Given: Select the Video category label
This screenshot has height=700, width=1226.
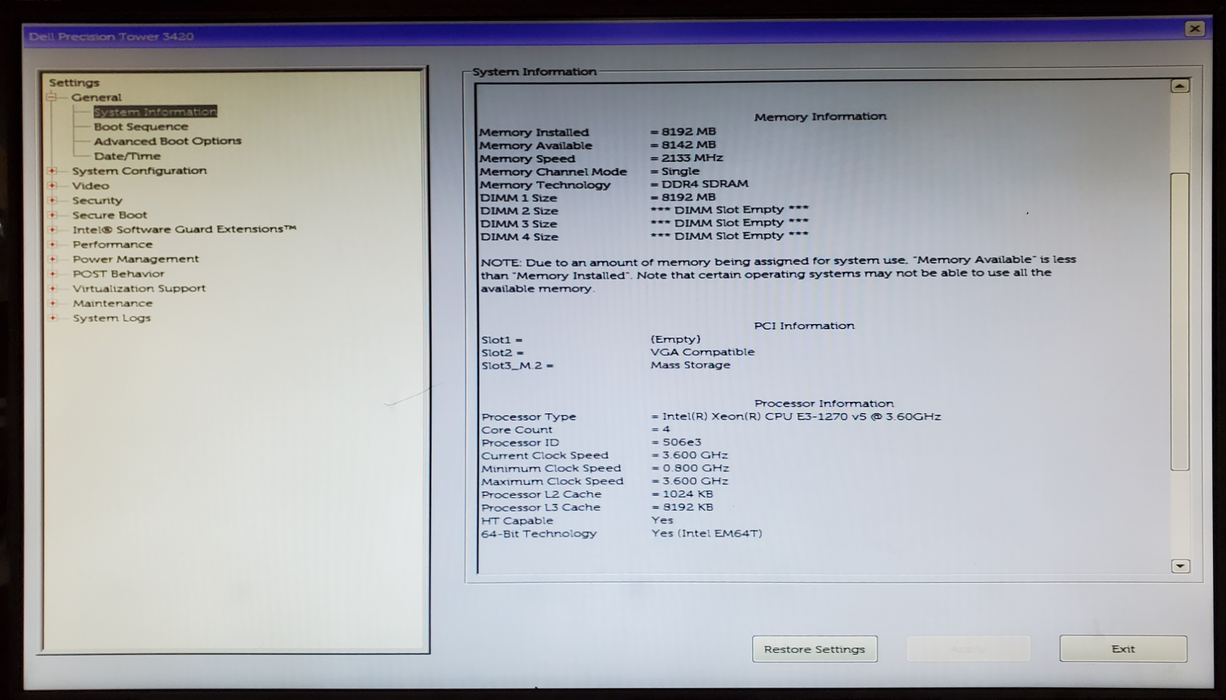Looking at the screenshot, I should click(91, 185).
